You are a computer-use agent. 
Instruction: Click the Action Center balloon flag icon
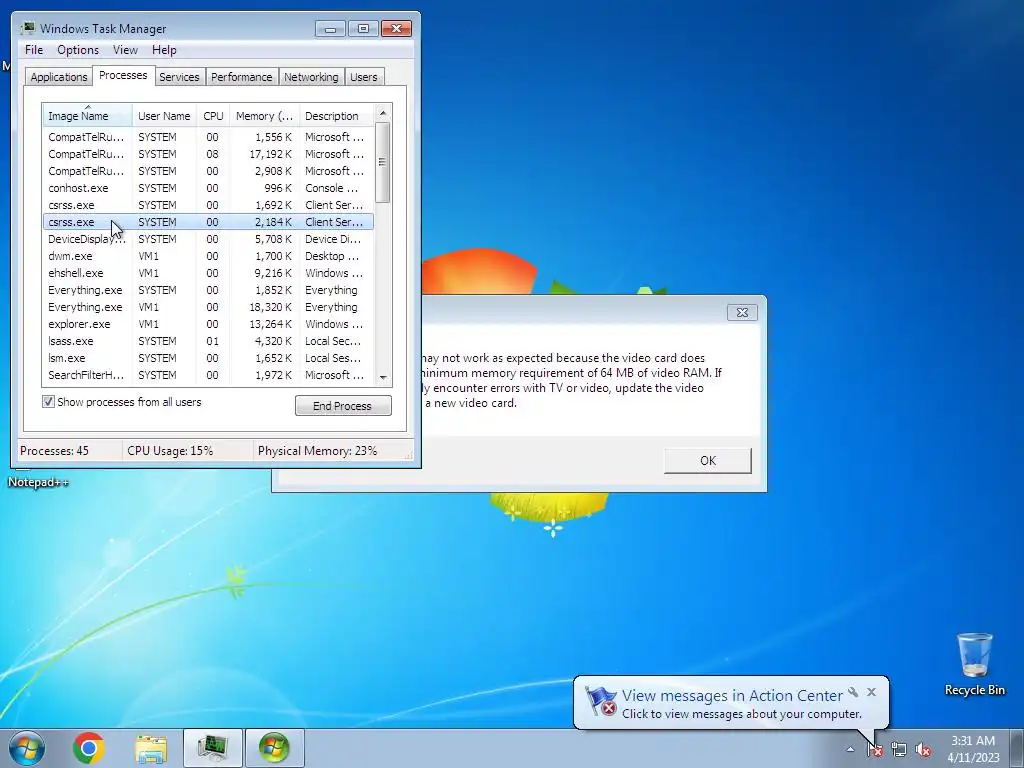click(x=600, y=701)
